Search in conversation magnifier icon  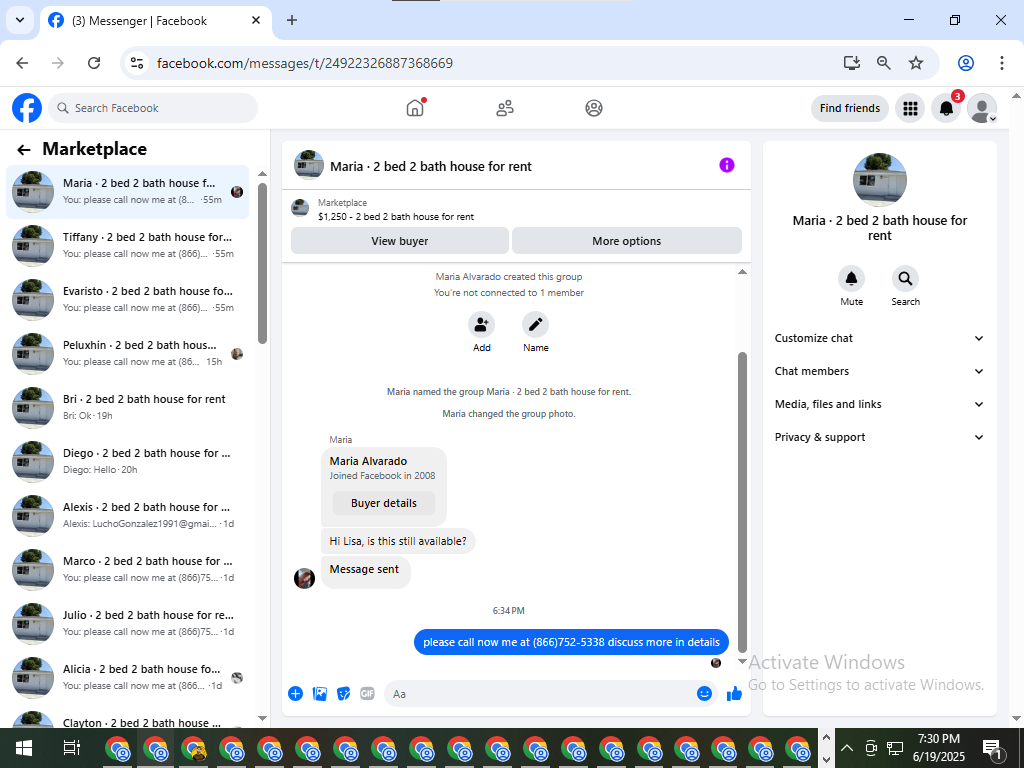(905, 279)
